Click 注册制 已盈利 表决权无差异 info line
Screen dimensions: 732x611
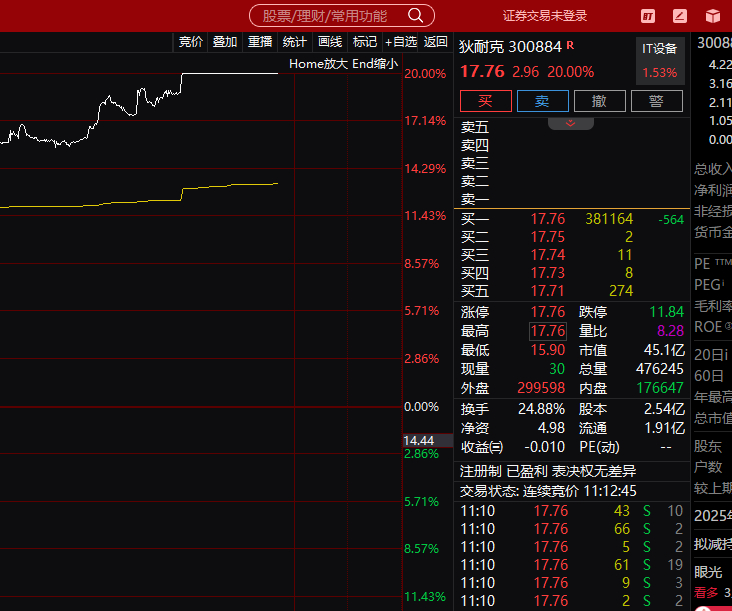click(x=548, y=471)
